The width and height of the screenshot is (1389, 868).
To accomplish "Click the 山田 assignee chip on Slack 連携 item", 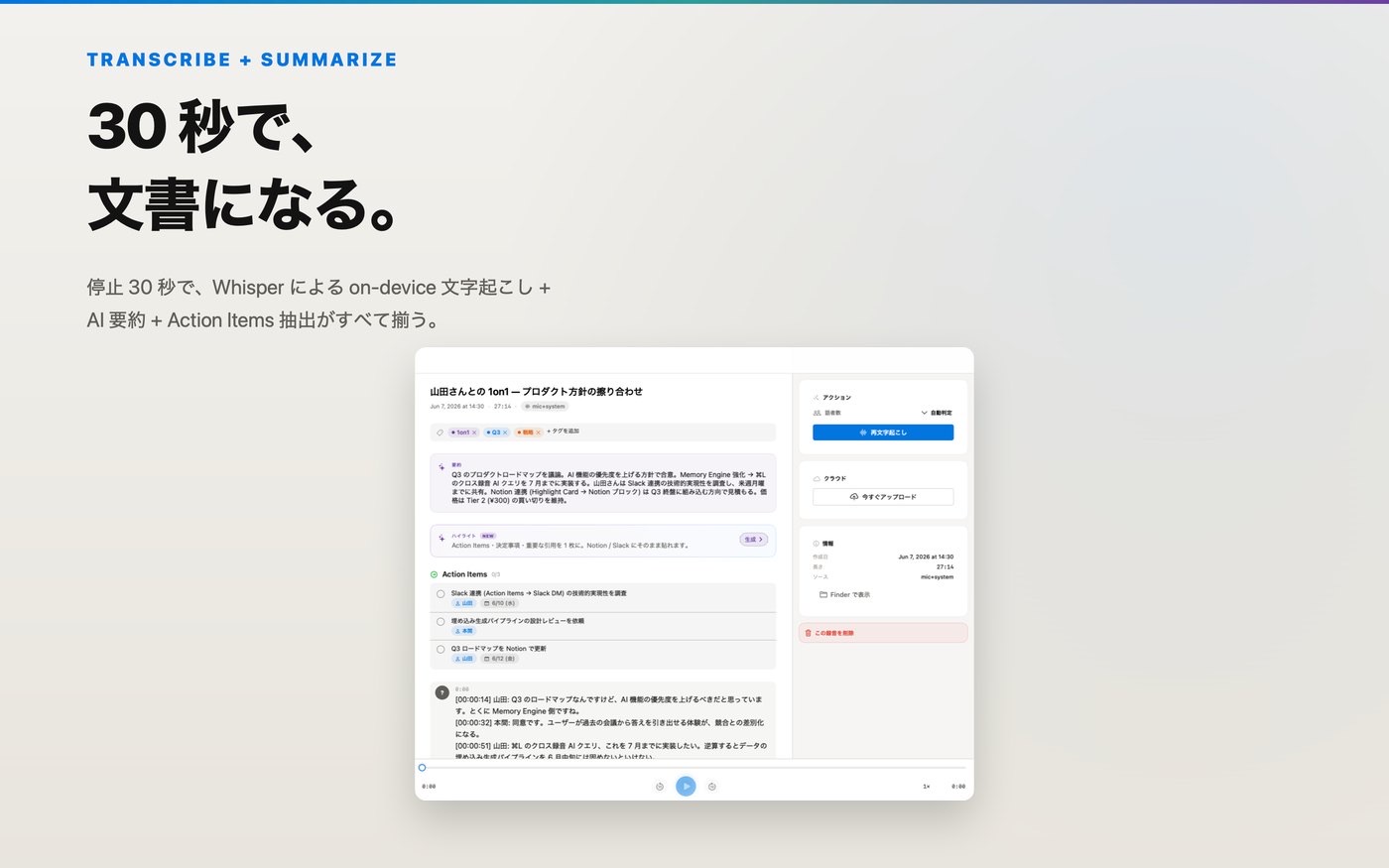I will tap(464, 603).
